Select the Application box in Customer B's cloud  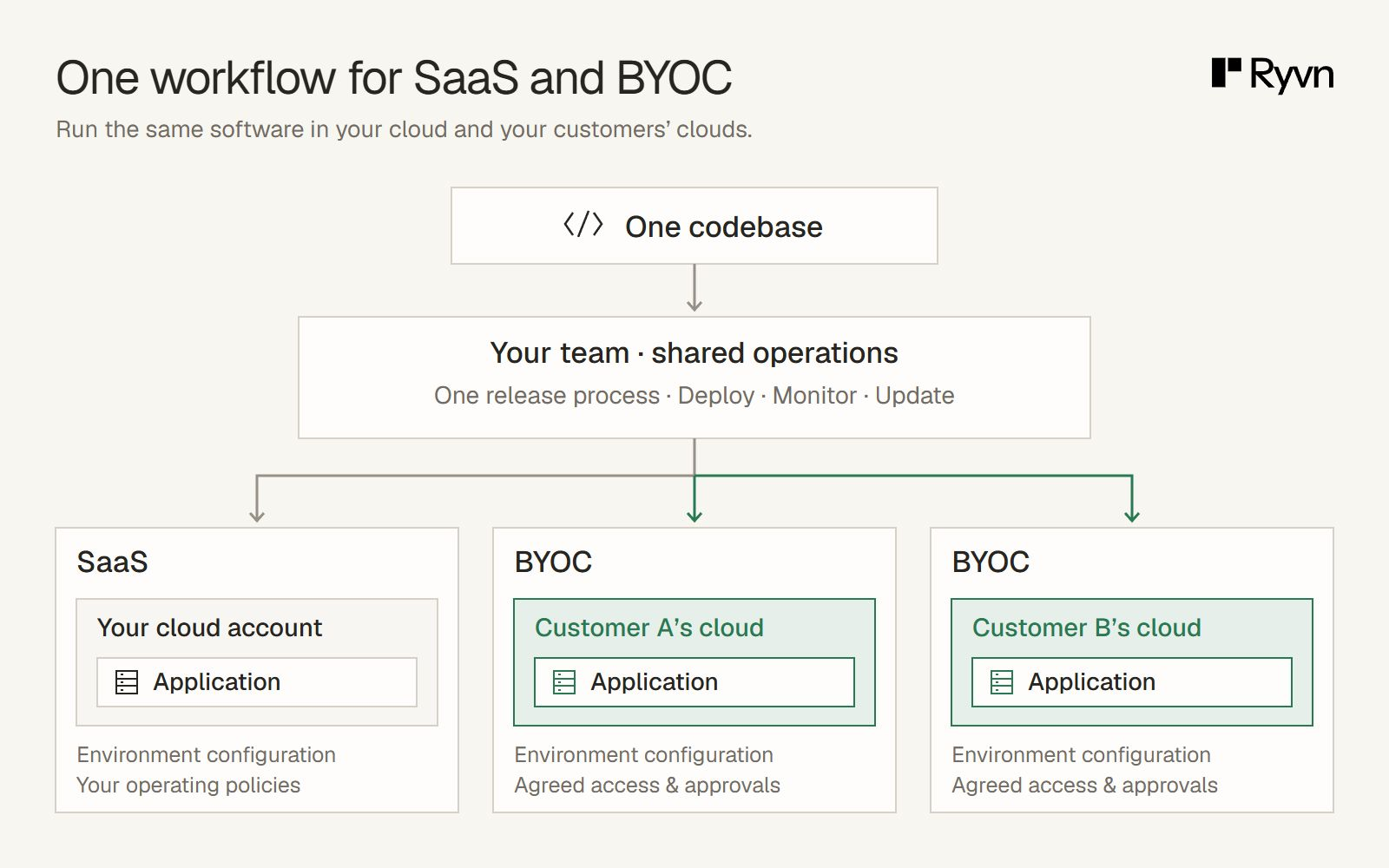point(1132,682)
